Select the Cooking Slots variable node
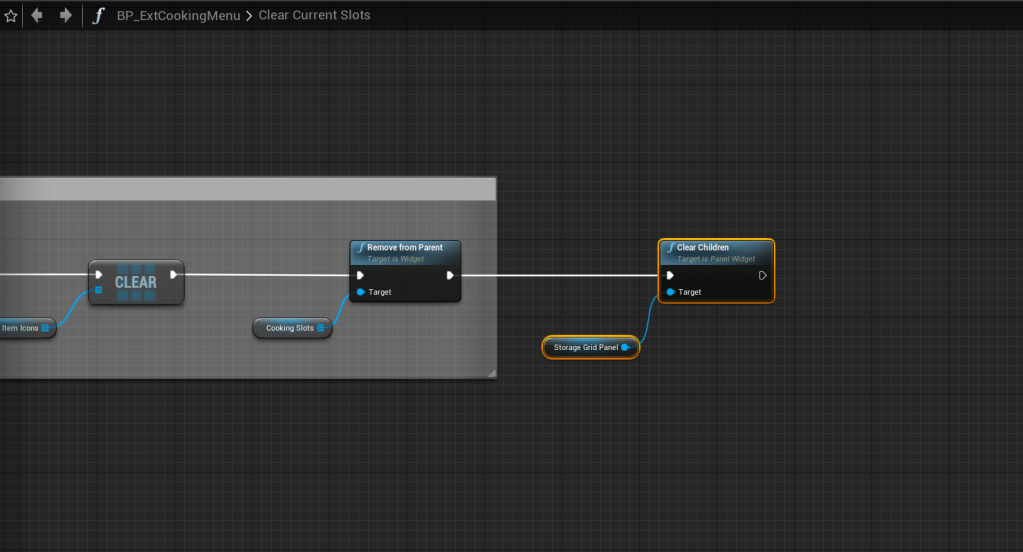The image size is (1023, 552). 292,328
